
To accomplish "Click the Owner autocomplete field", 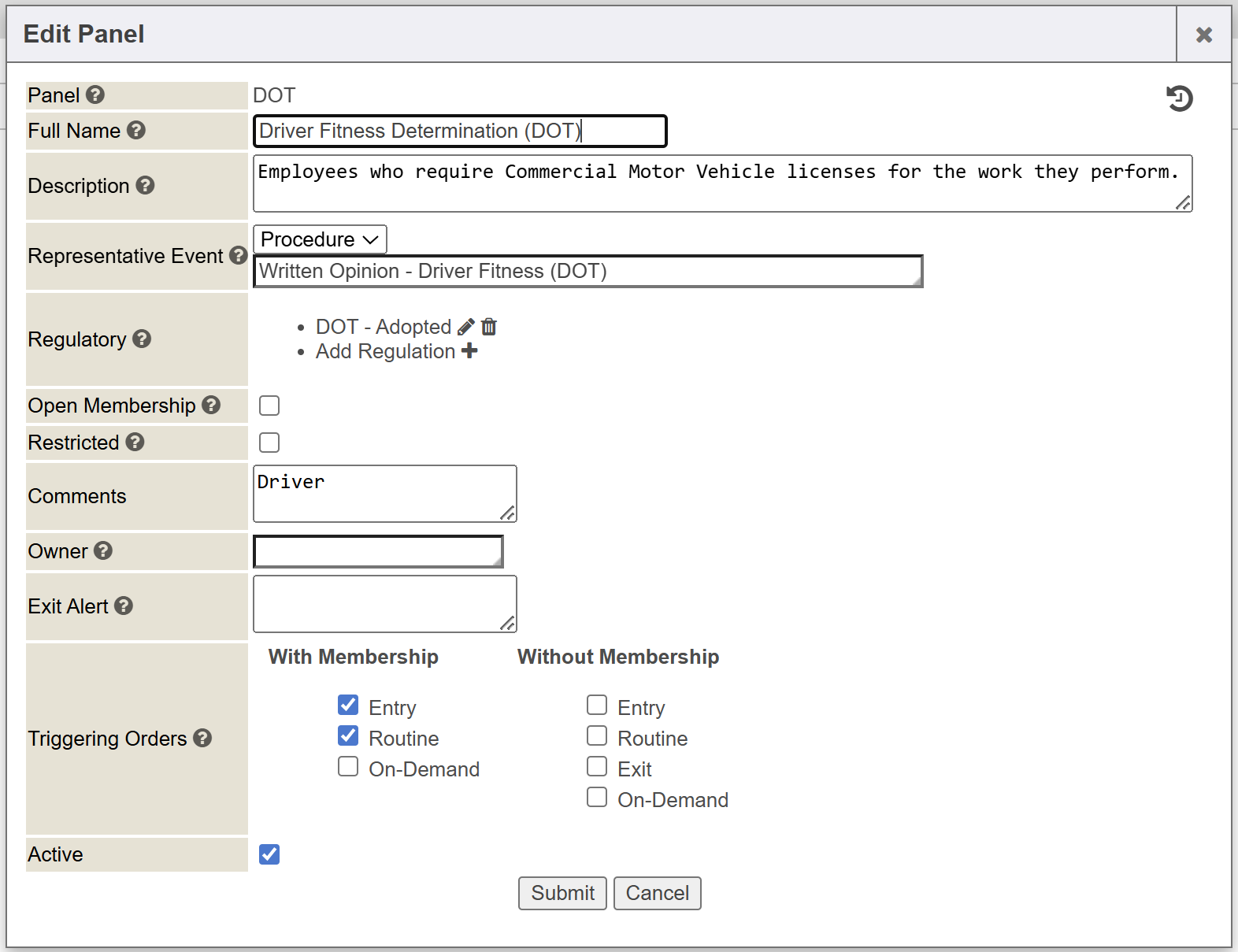I will [378, 551].
